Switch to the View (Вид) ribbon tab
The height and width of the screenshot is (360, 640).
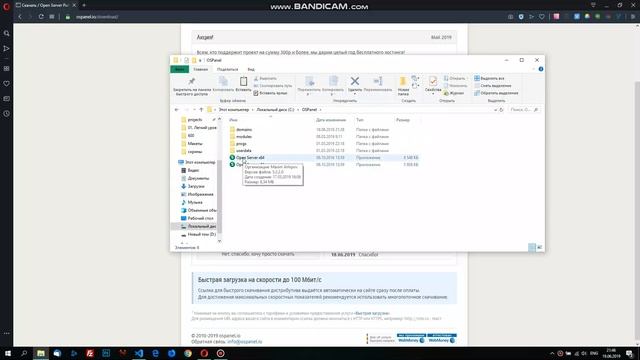tap(251, 69)
